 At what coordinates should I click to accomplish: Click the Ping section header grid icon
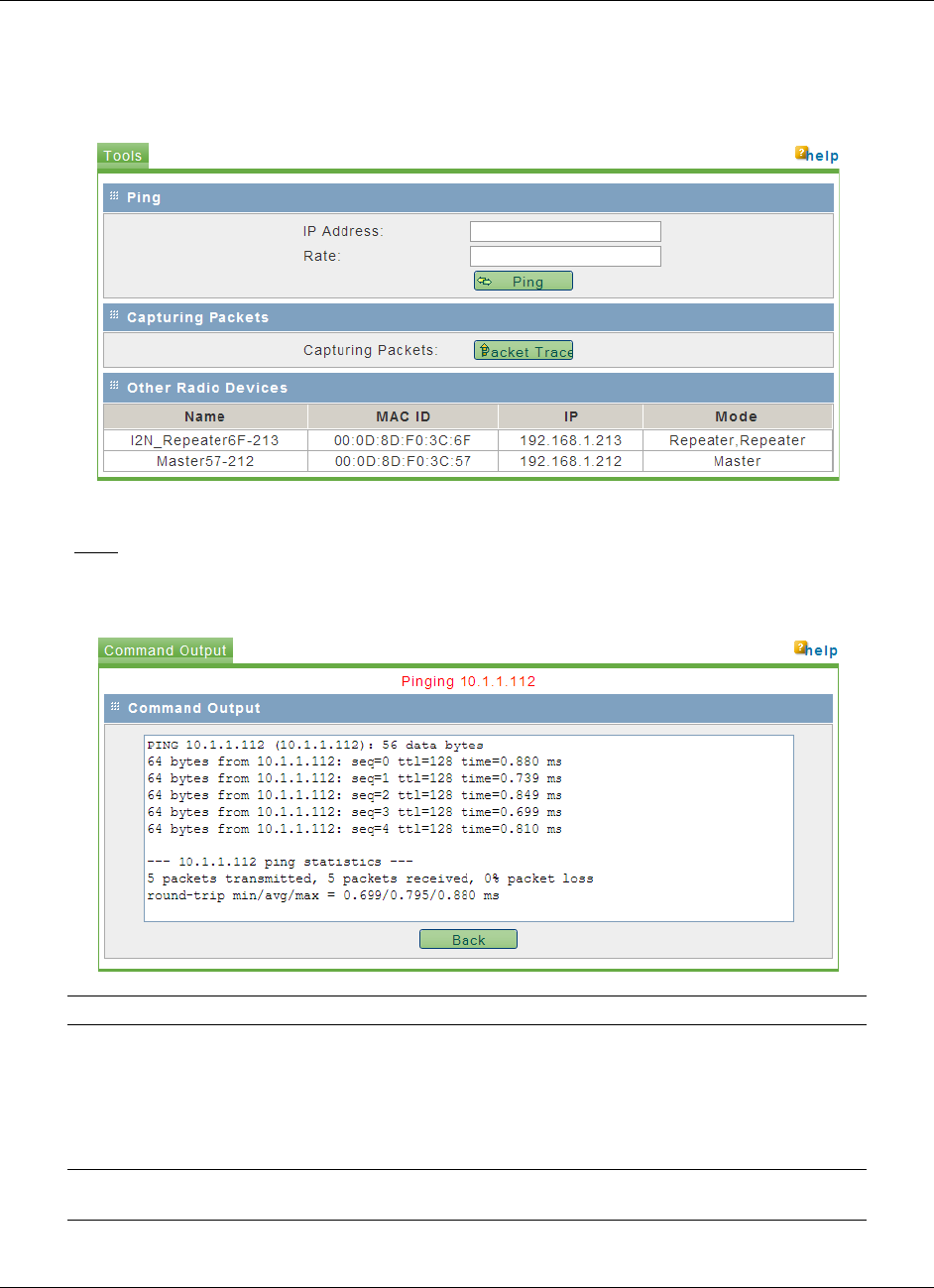pos(115,196)
